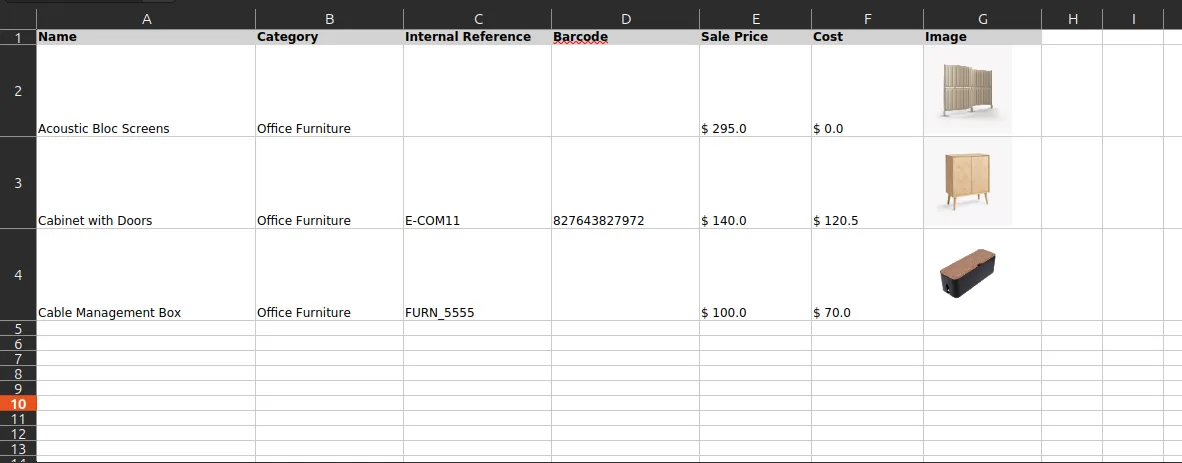1182x463 pixels.
Task: Select column B header
Action: 329,20
